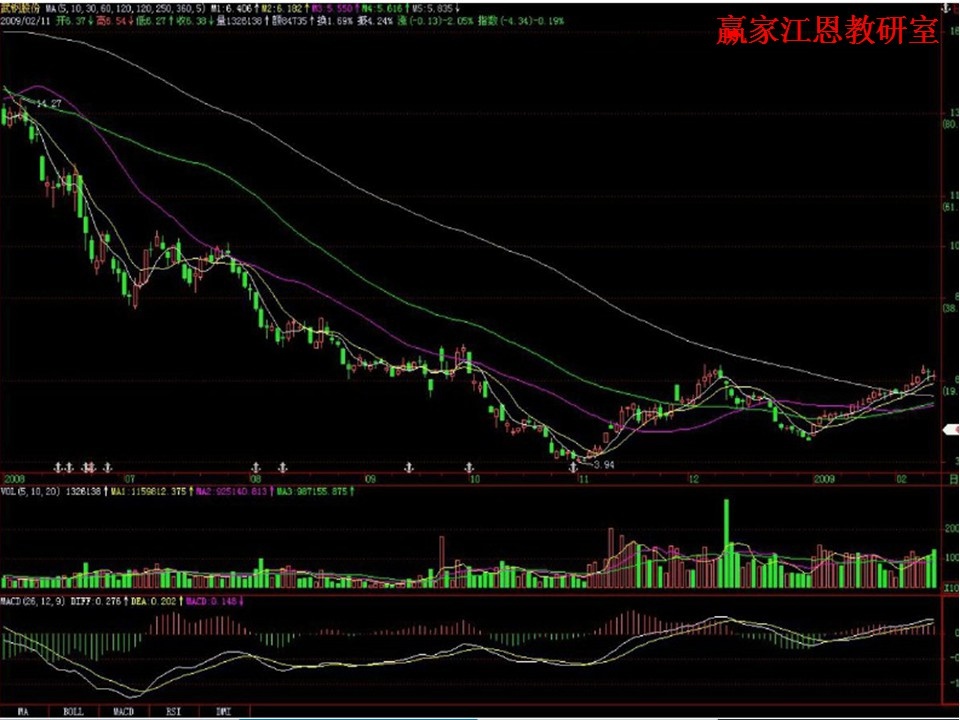The height and width of the screenshot is (720, 960).
Task: Select the MACD tab at the bottom
Action: (x=123, y=712)
